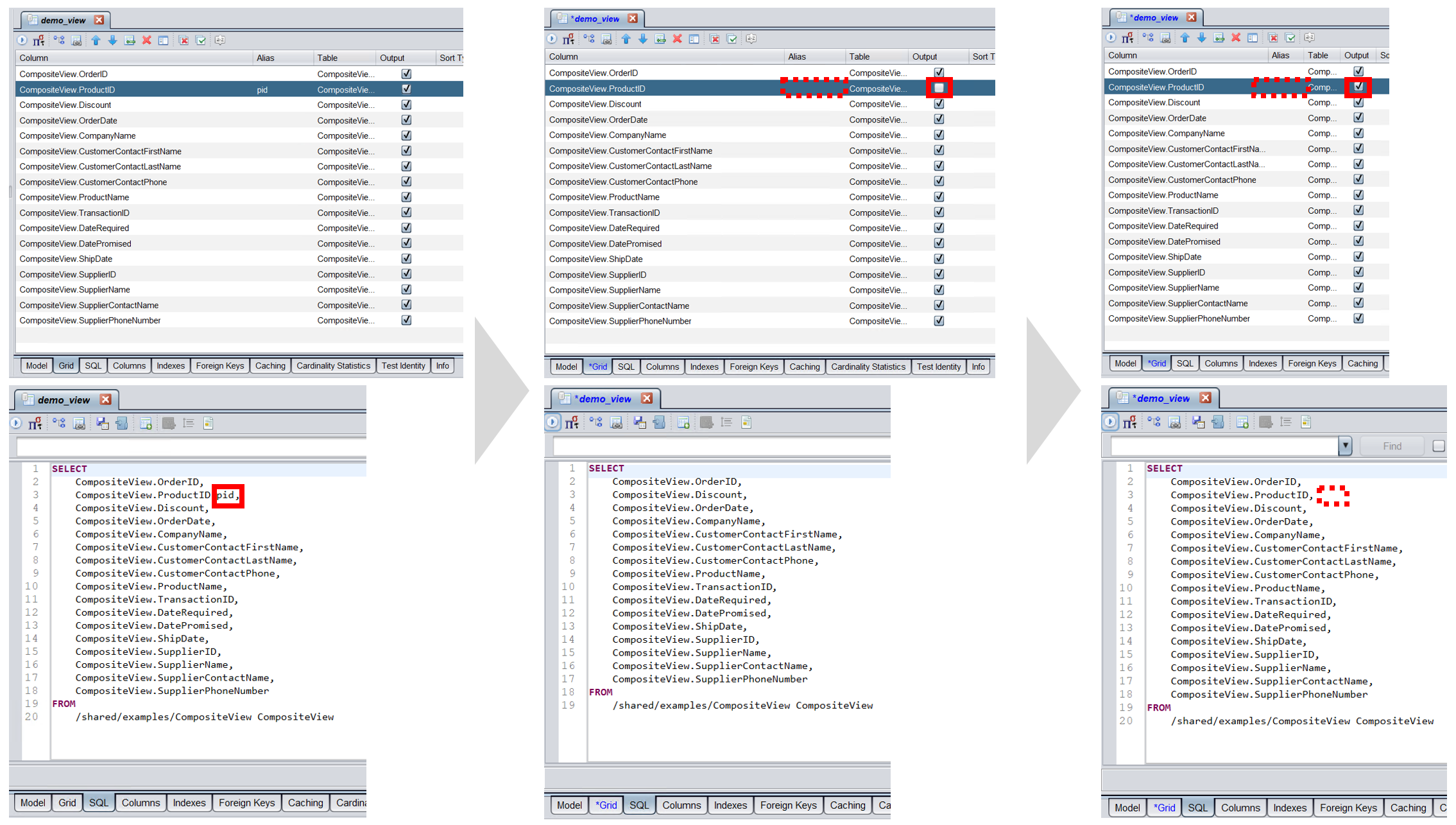Click blue up arrow in unmodified demo_view grid toolbar
This screenshot has width=1456, height=825.
pos(96,40)
